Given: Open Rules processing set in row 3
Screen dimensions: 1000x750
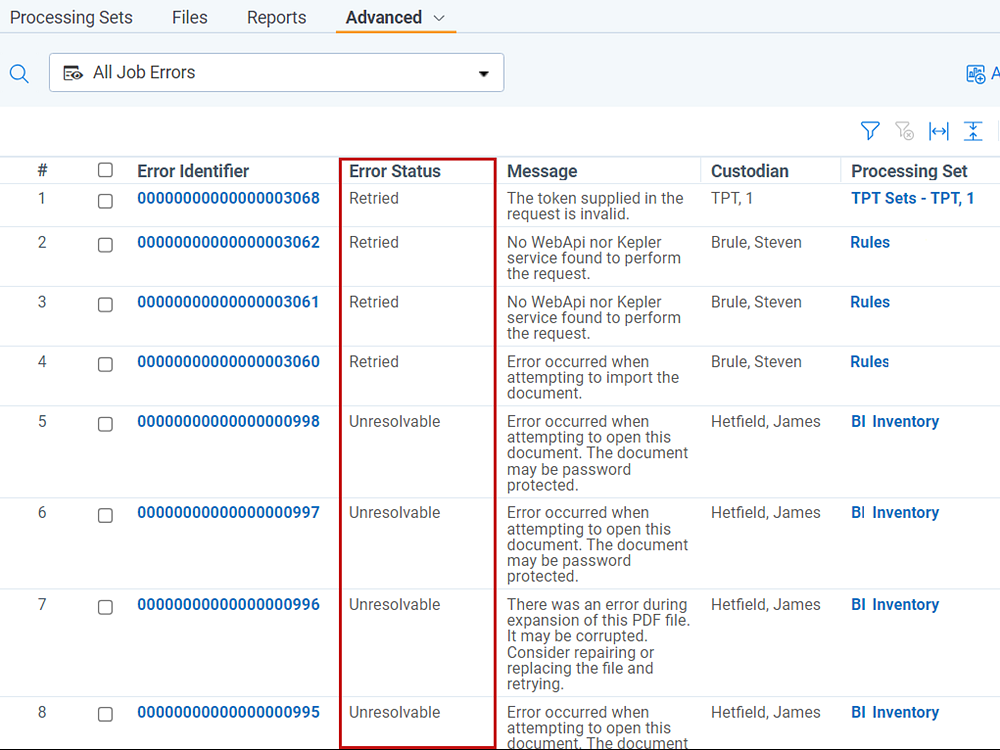Looking at the screenshot, I should [x=870, y=302].
